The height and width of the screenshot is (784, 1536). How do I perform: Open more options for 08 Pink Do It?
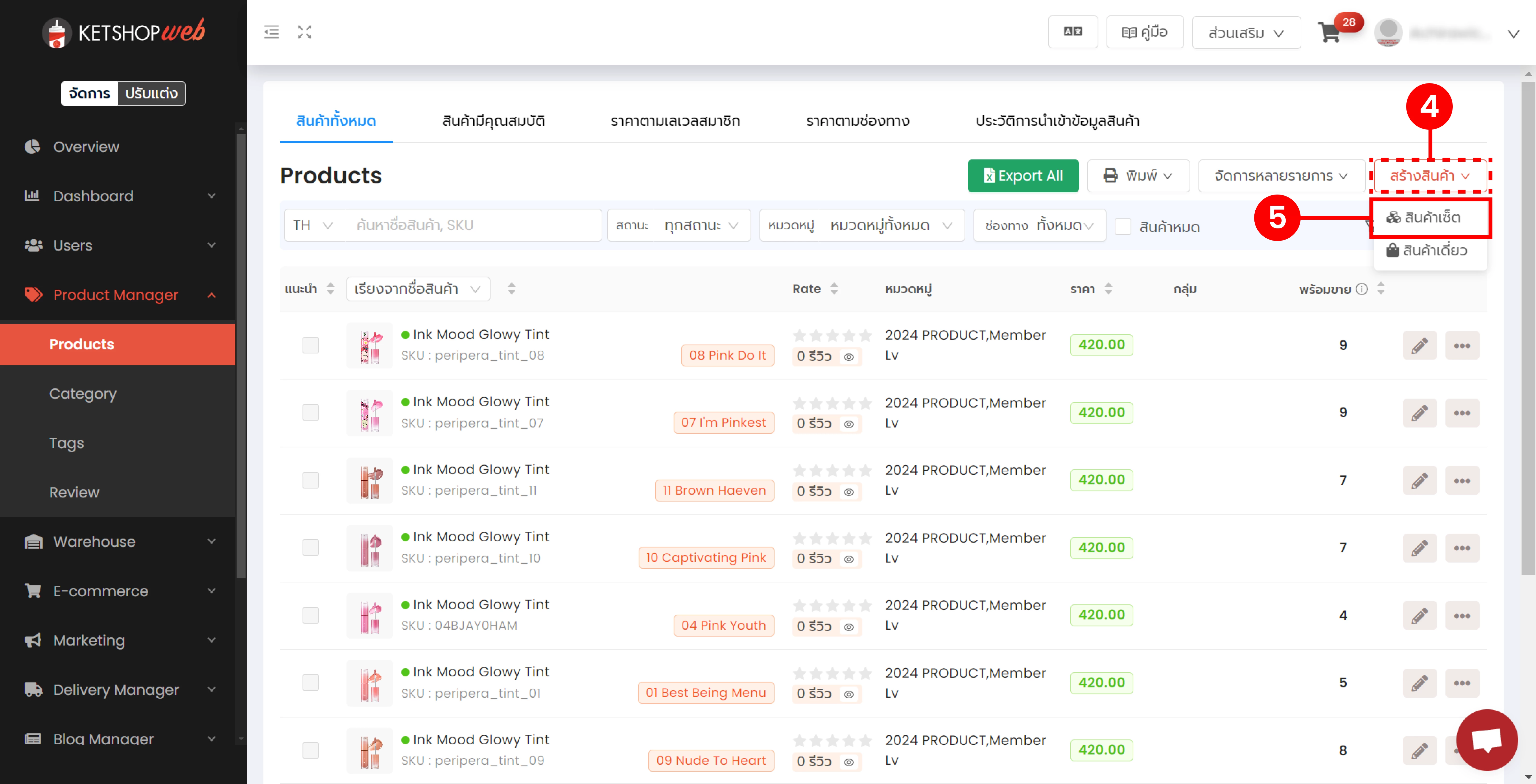(x=1462, y=345)
